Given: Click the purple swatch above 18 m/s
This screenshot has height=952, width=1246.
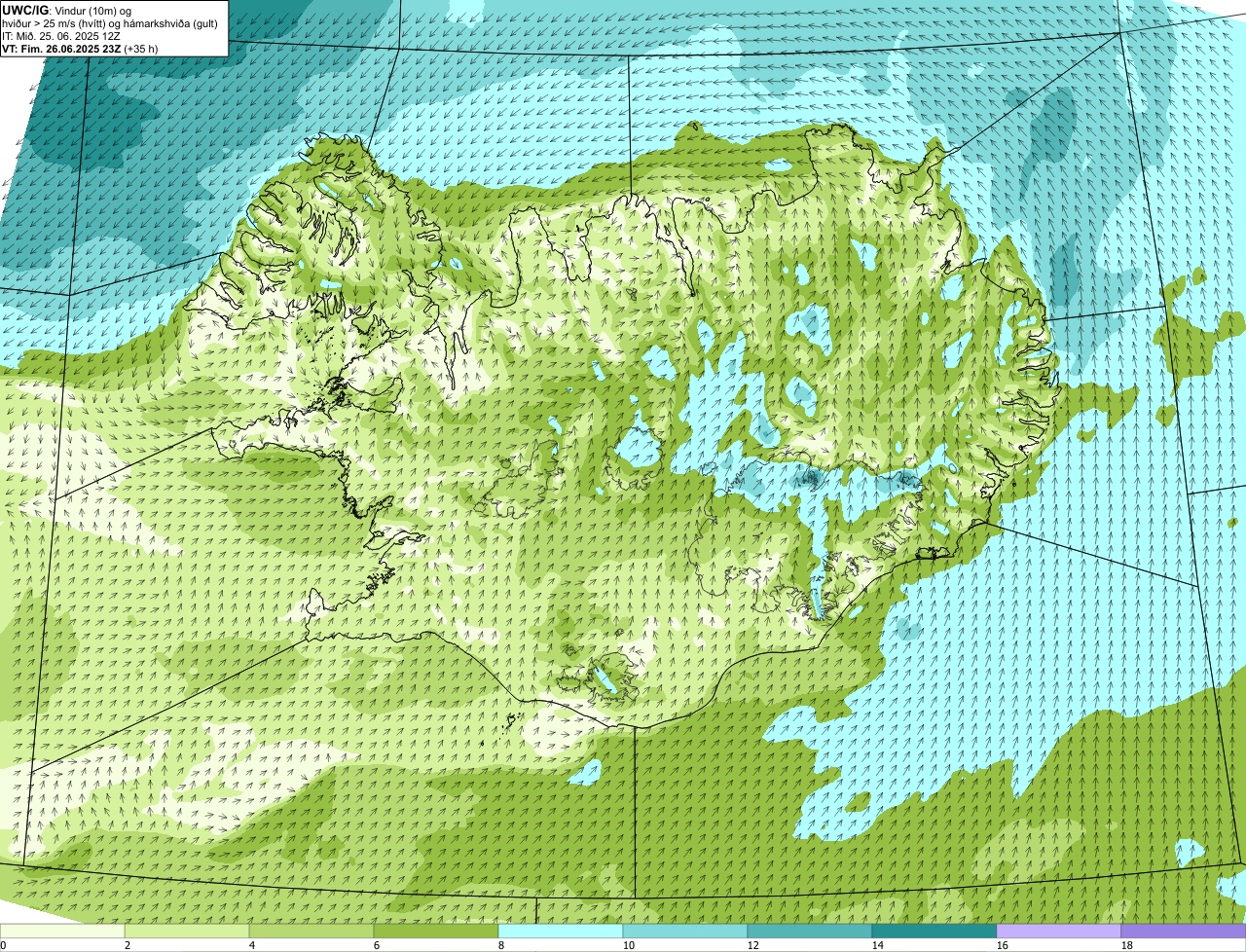Looking at the screenshot, I should pos(1184,932).
